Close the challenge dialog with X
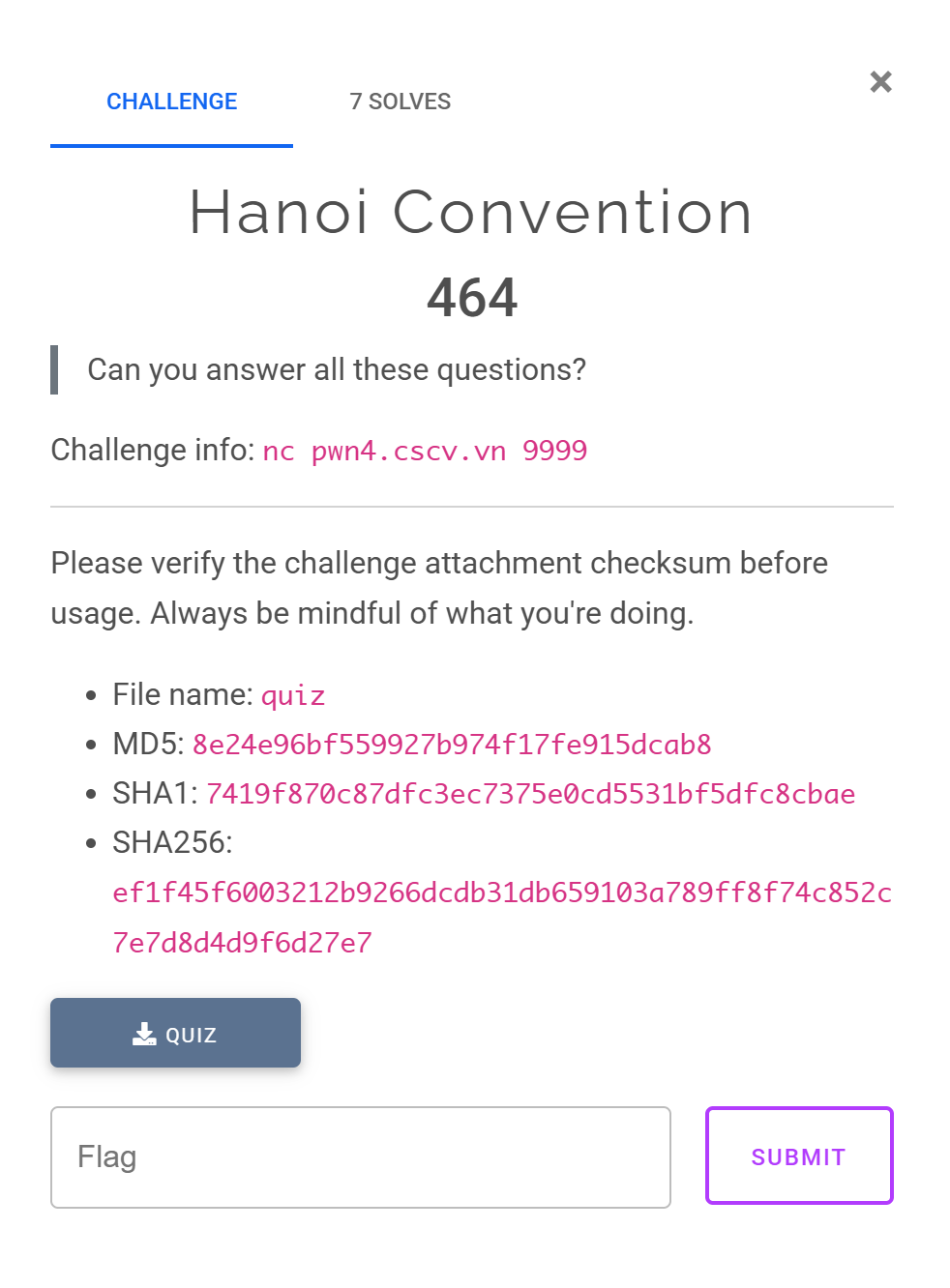The width and height of the screenshot is (950, 1288). [880, 82]
